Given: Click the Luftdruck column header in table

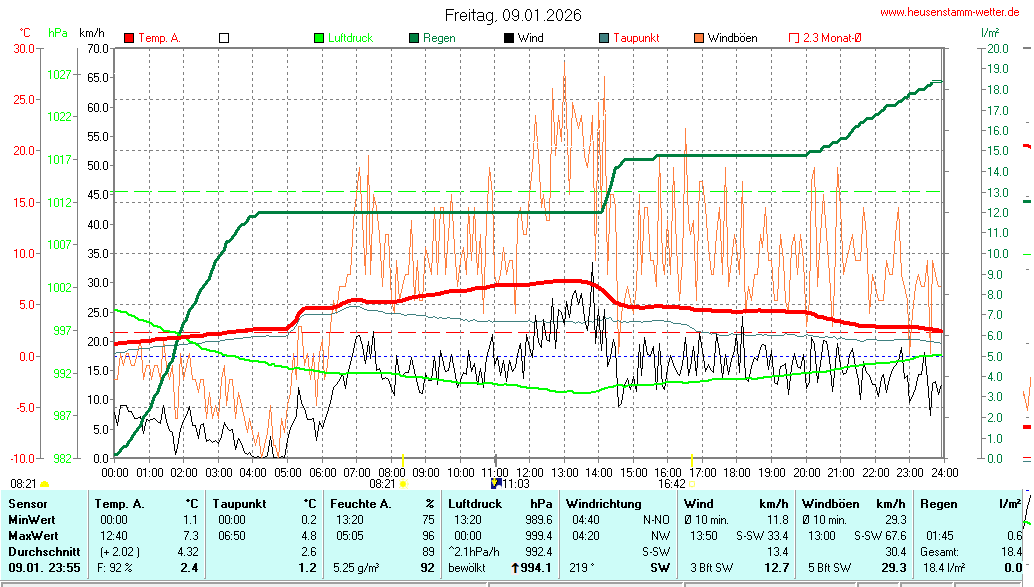Looking at the screenshot, I should (475, 504).
